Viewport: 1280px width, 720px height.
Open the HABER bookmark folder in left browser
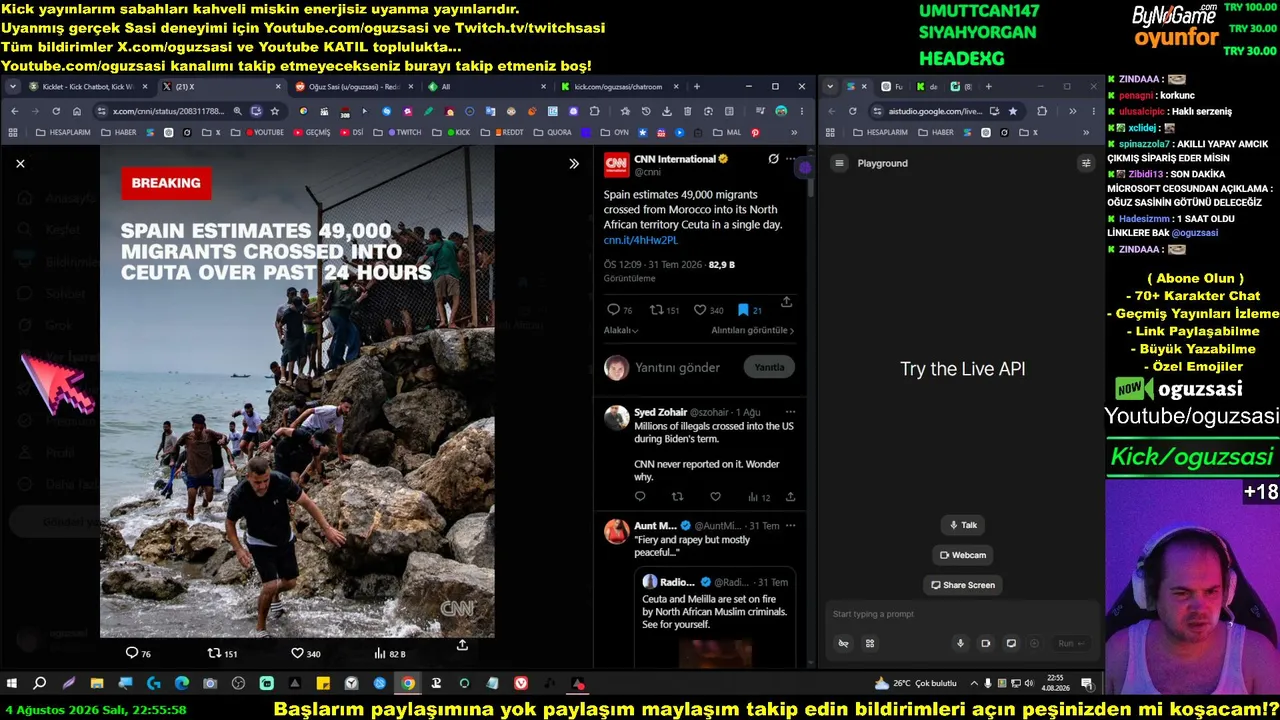(x=120, y=132)
